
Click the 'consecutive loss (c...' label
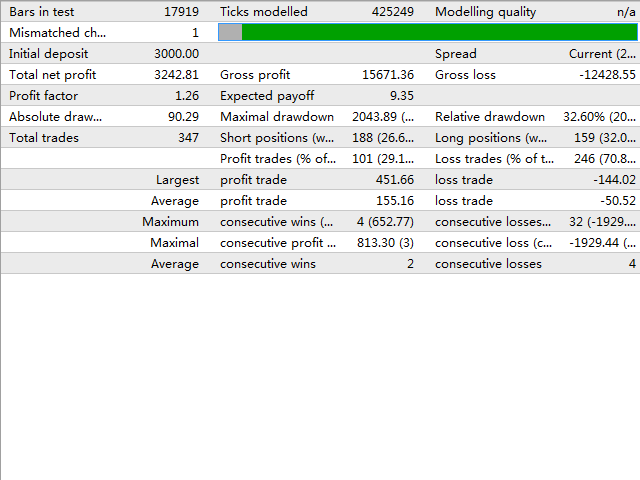[493, 243]
